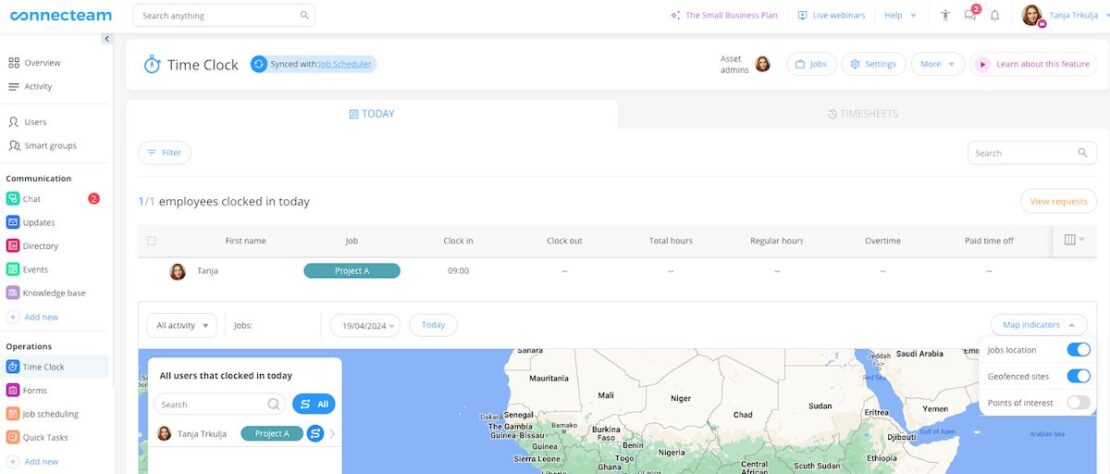
Task: Enable the Points of interest toggle
Action: 1078,402
